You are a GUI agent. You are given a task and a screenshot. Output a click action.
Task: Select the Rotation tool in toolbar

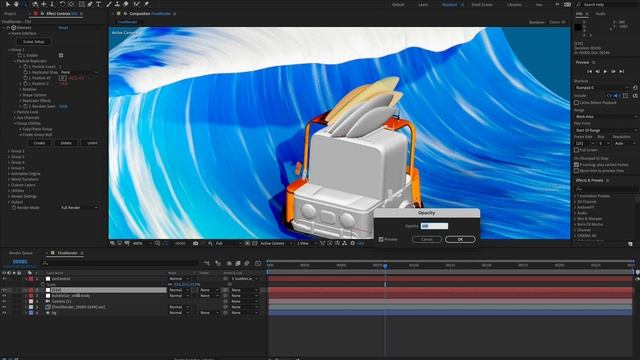click(x=62, y=4)
